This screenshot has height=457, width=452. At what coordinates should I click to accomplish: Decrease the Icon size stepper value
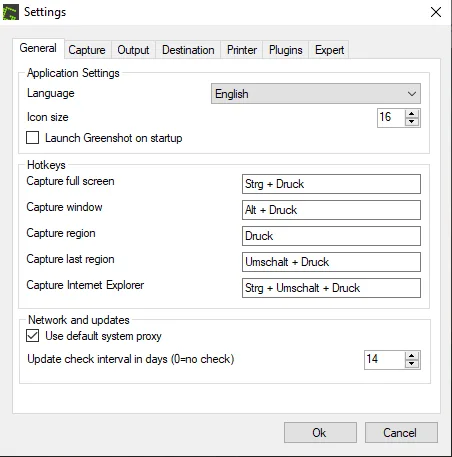(412, 122)
